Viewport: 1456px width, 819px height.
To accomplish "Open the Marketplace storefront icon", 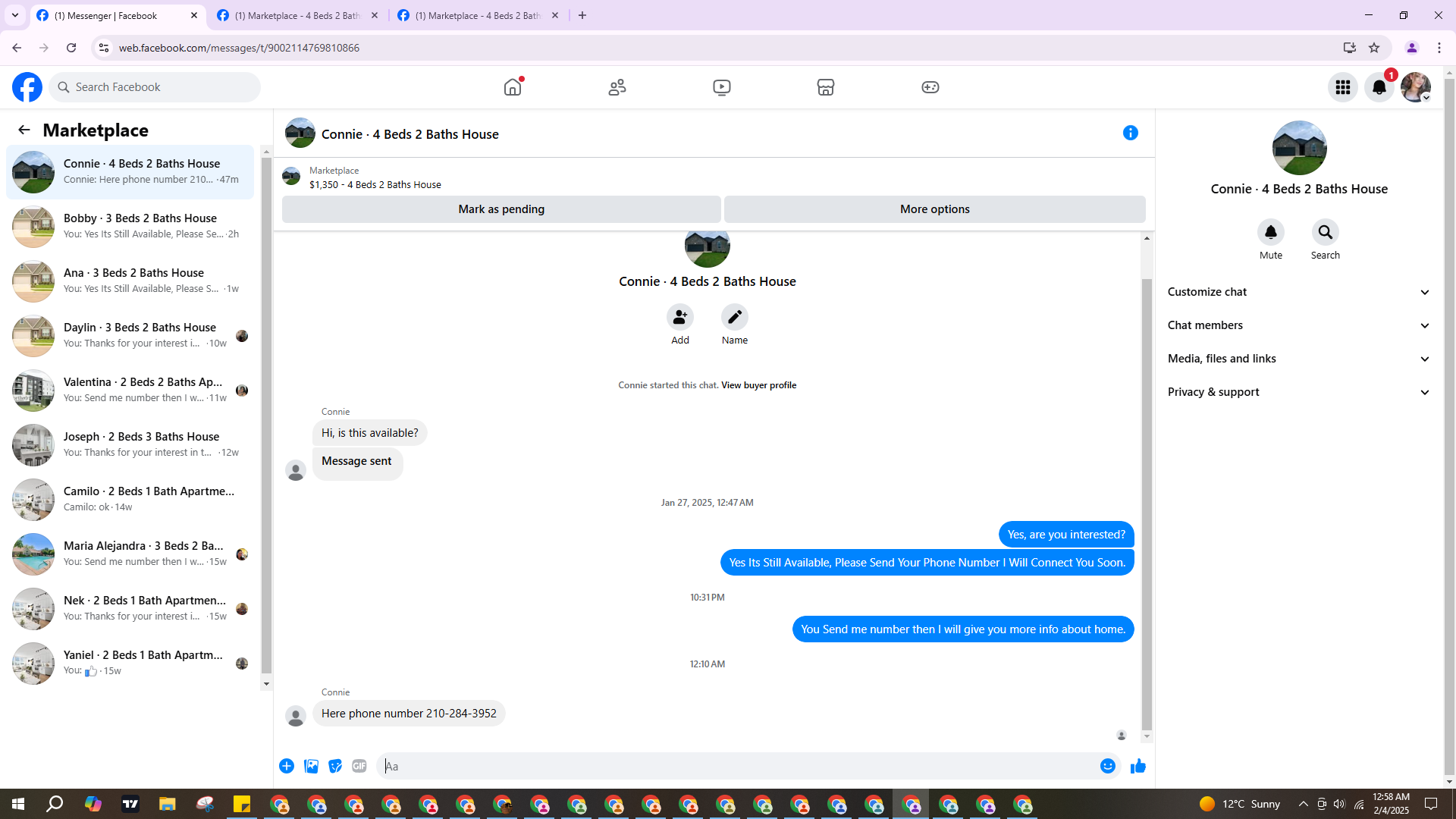I will coord(826,87).
